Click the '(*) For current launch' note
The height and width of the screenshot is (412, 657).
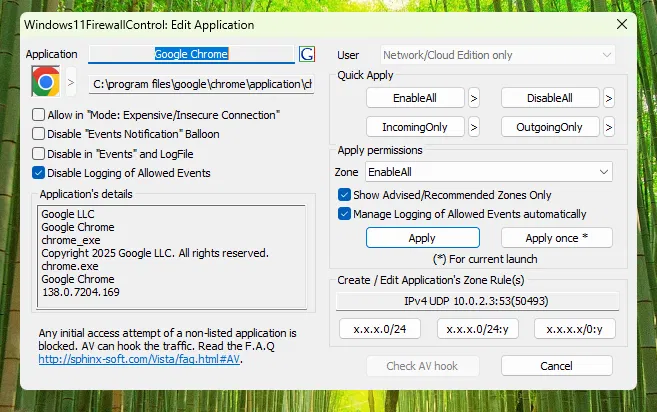[485, 259]
